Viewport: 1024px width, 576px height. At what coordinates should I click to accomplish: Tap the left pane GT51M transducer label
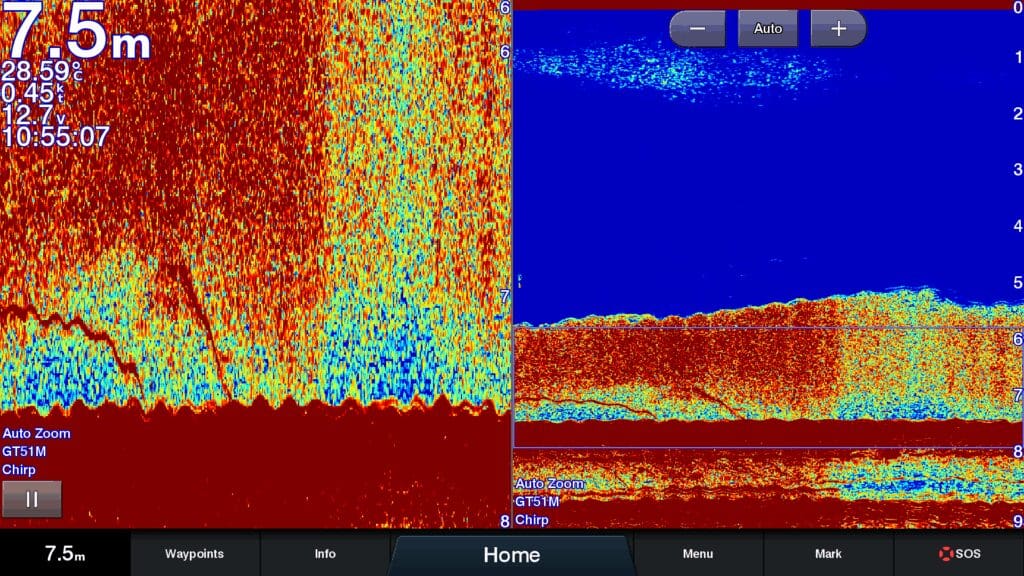point(24,452)
